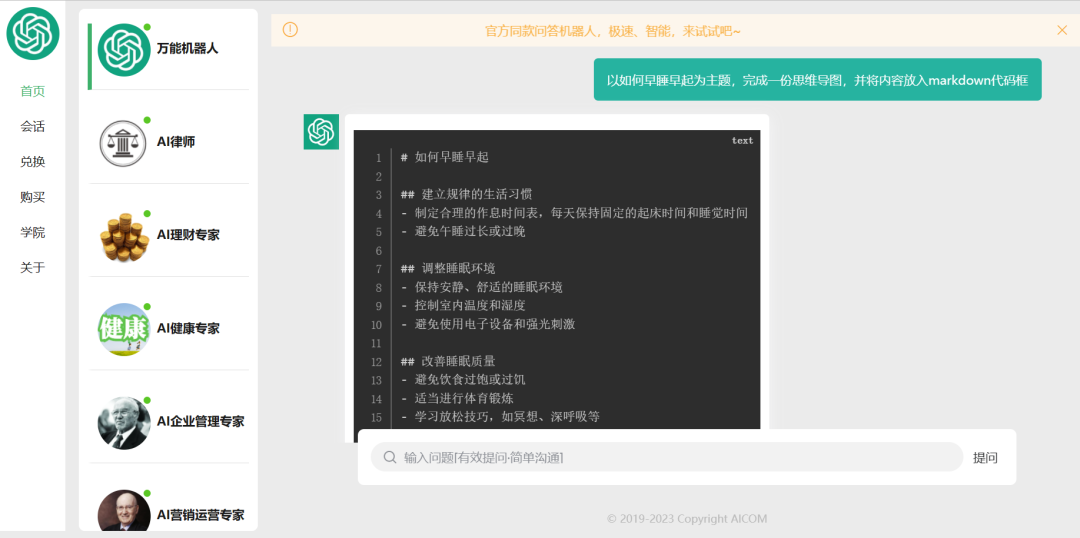Focus the 输入问题 question input field
Screen dimensions: 1080x538
[x=667, y=457]
